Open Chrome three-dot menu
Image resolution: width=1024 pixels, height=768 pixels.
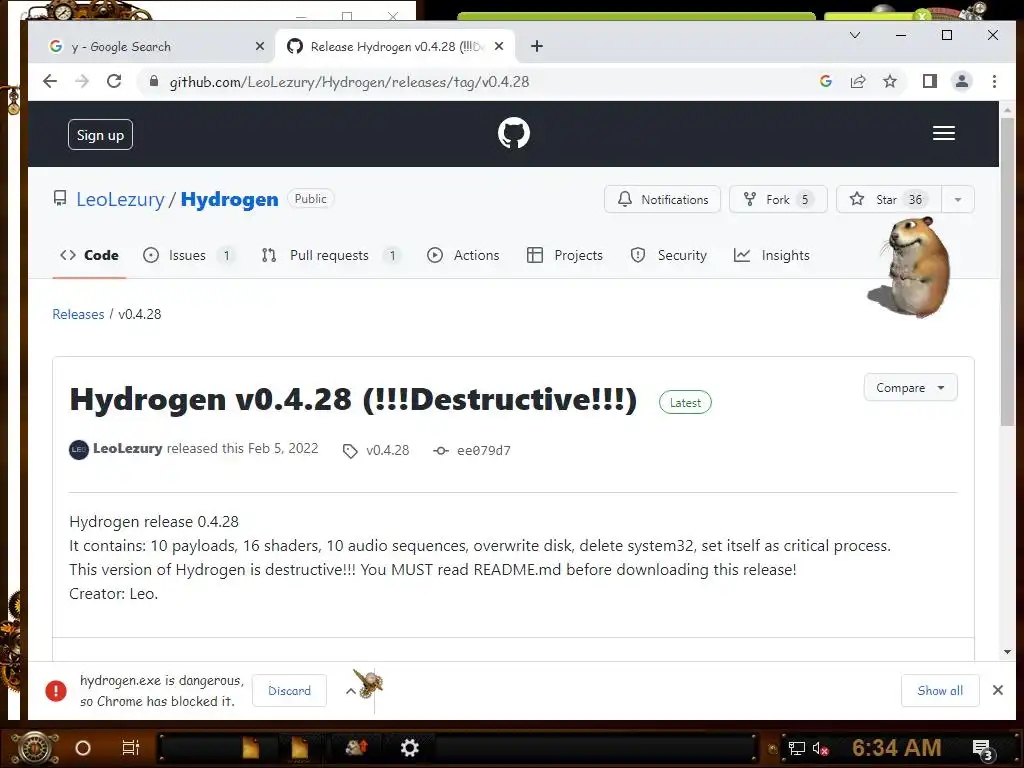[x=994, y=82]
